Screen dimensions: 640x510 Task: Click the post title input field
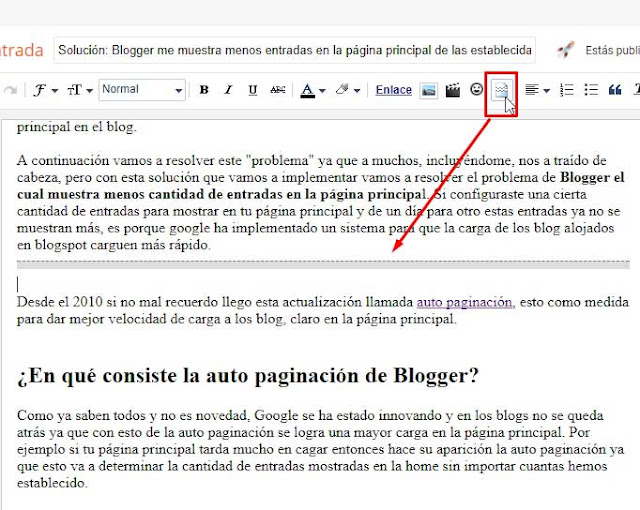pyautogui.click(x=294, y=50)
